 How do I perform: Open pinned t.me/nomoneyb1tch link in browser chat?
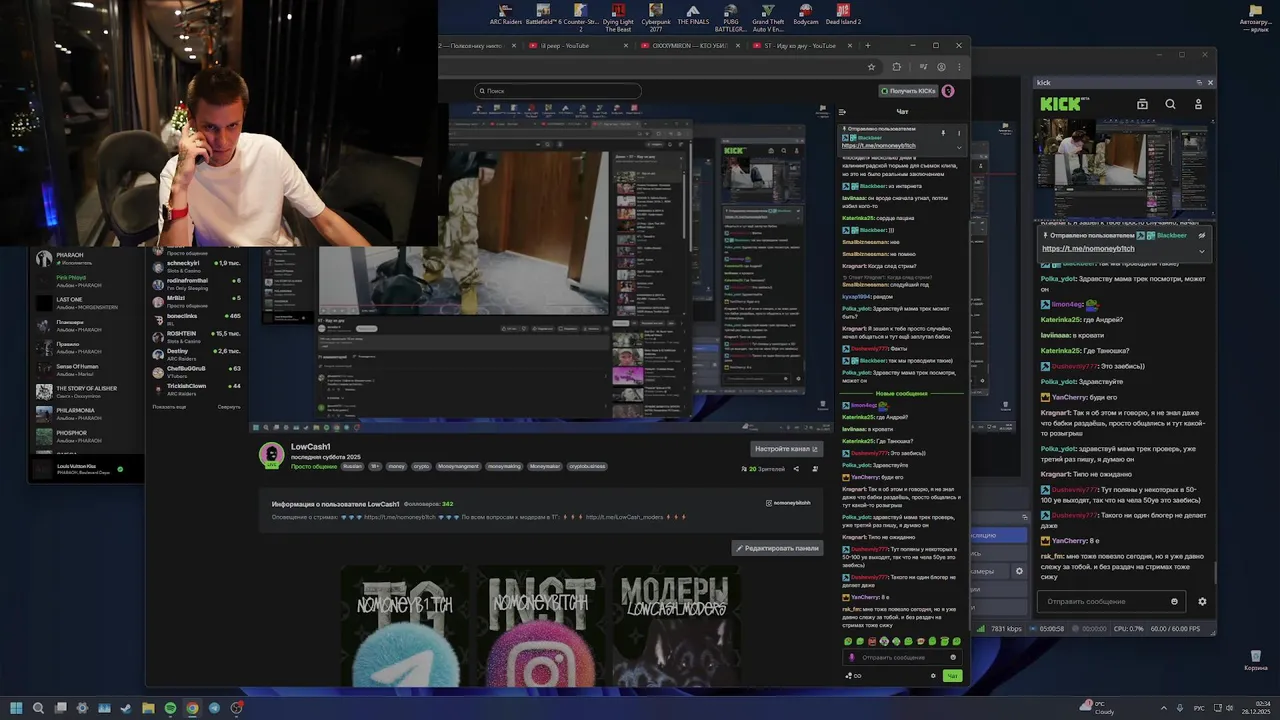click(x=878, y=146)
